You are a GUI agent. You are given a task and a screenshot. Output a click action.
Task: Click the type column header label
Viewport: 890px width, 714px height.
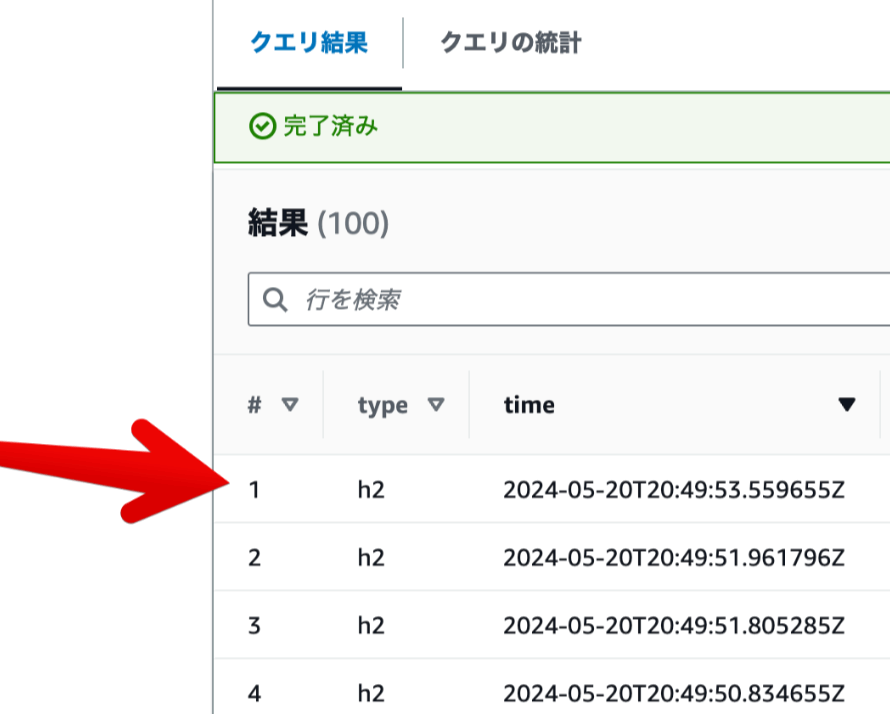[383, 406]
